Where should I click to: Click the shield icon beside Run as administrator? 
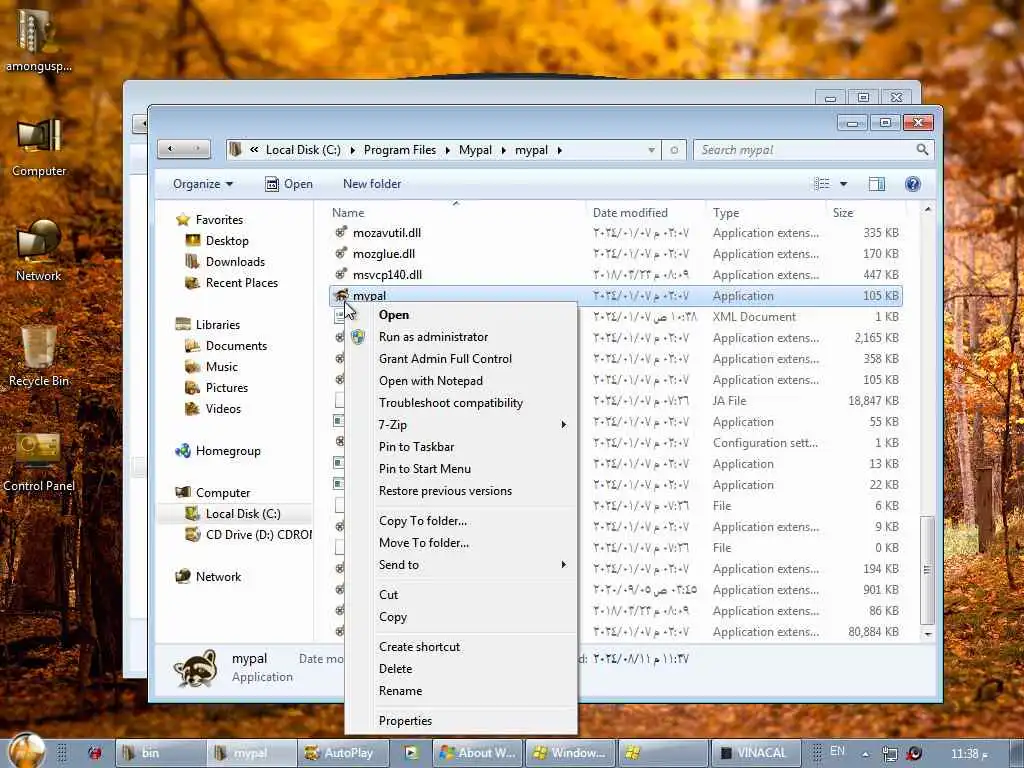click(x=358, y=337)
